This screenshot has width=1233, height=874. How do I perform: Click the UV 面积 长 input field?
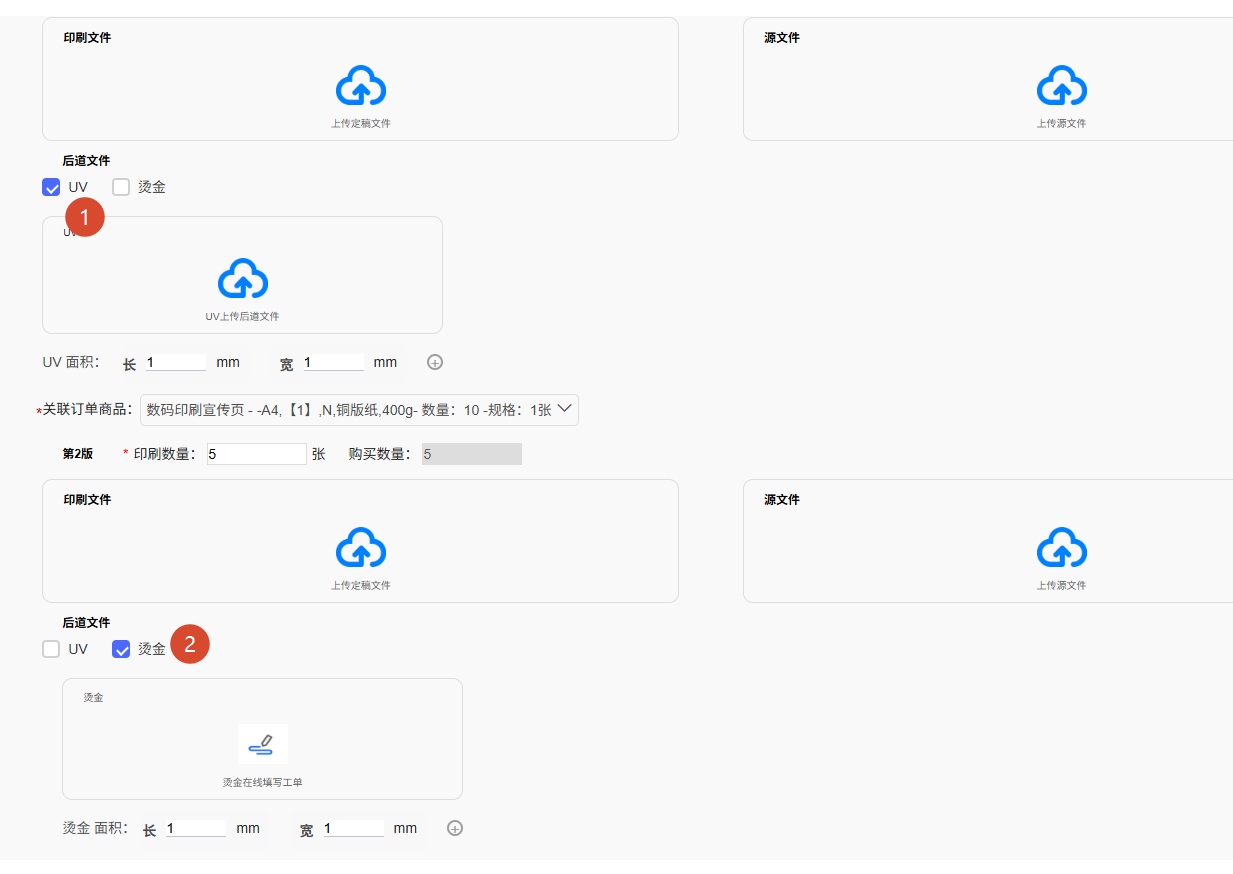click(x=175, y=362)
